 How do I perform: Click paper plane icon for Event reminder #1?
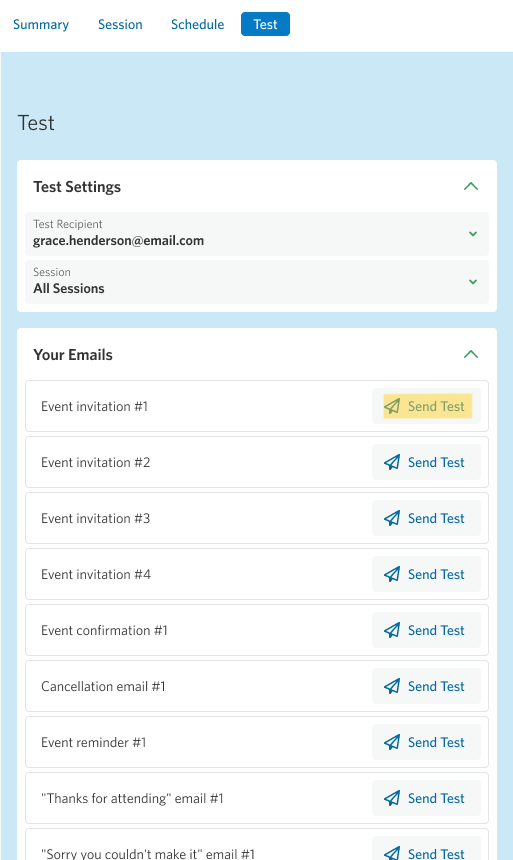[x=392, y=742]
